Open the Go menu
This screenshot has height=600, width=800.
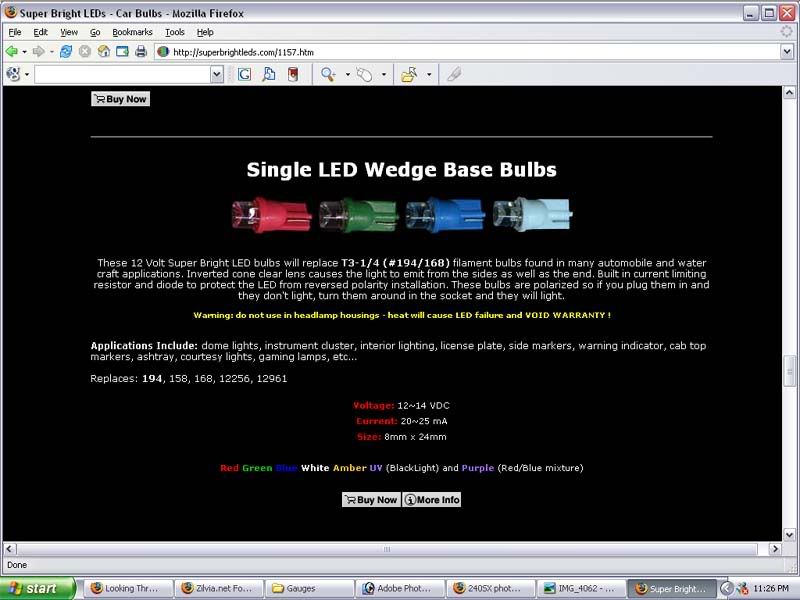(95, 32)
